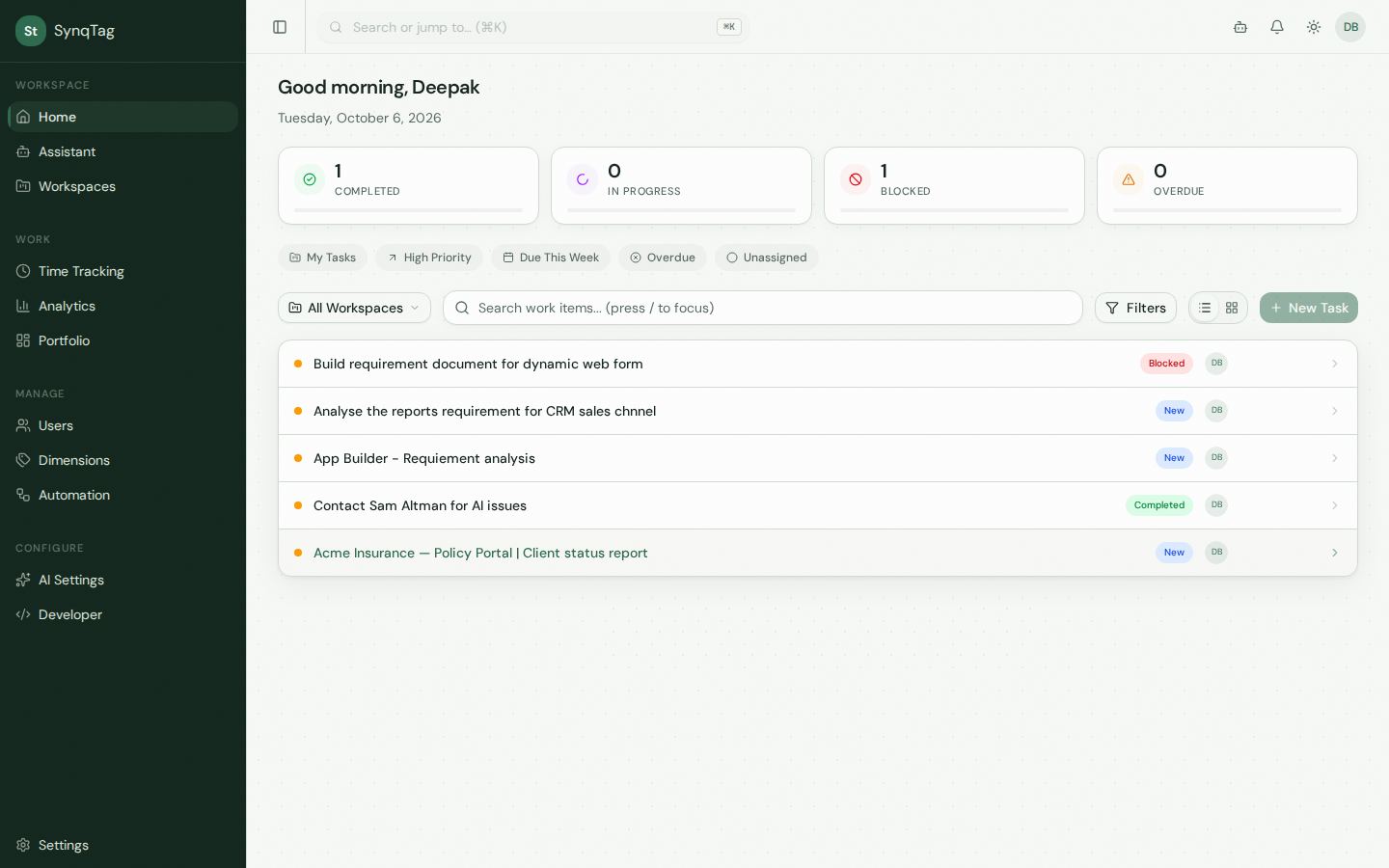Screen dimensions: 1389x868
Task: Open task Contact Sam Altman for AI issues
Action: (x=818, y=505)
